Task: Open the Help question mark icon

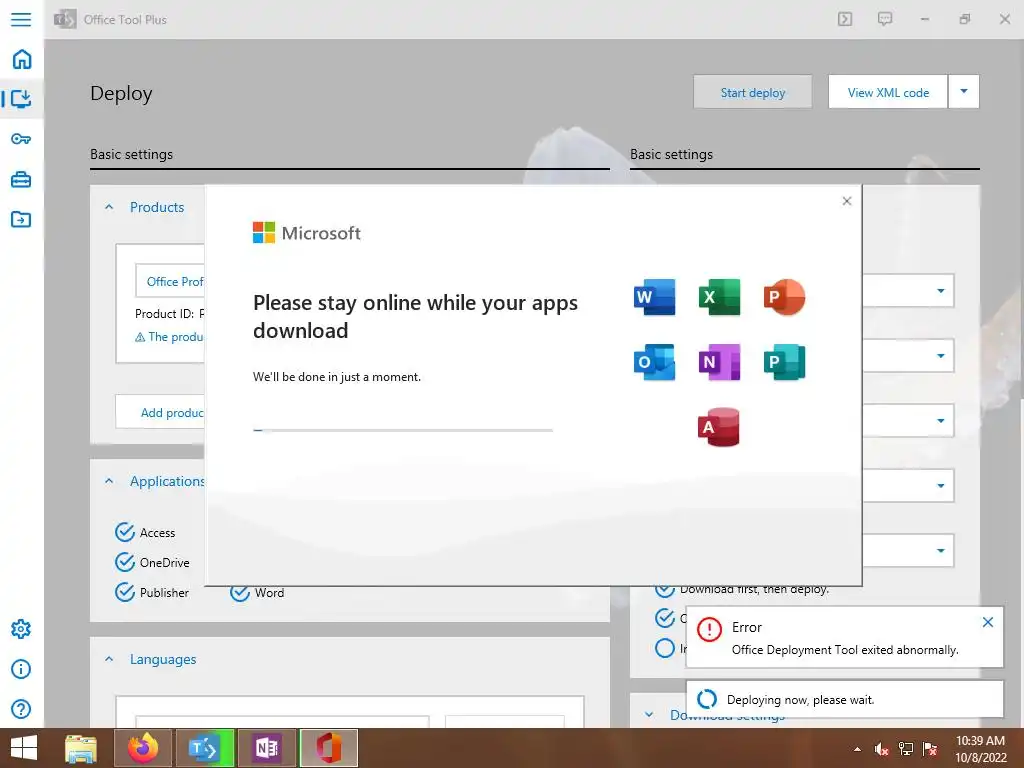Action: [21, 709]
